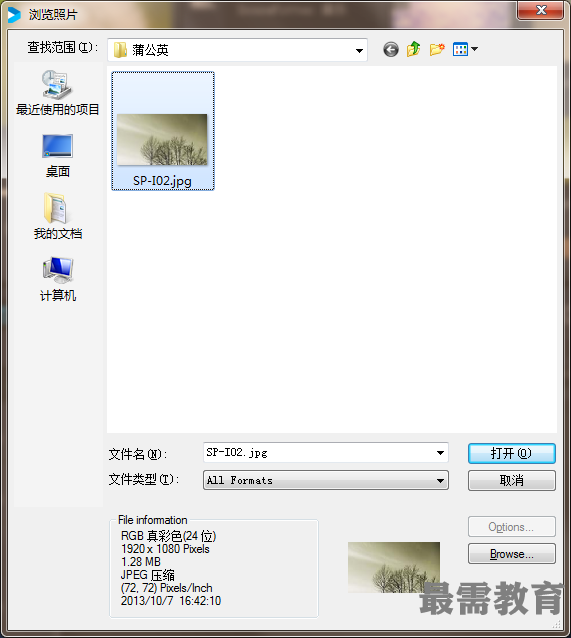Click the JPEG 压缩 text
This screenshot has height=638, width=571.
point(148,575)
